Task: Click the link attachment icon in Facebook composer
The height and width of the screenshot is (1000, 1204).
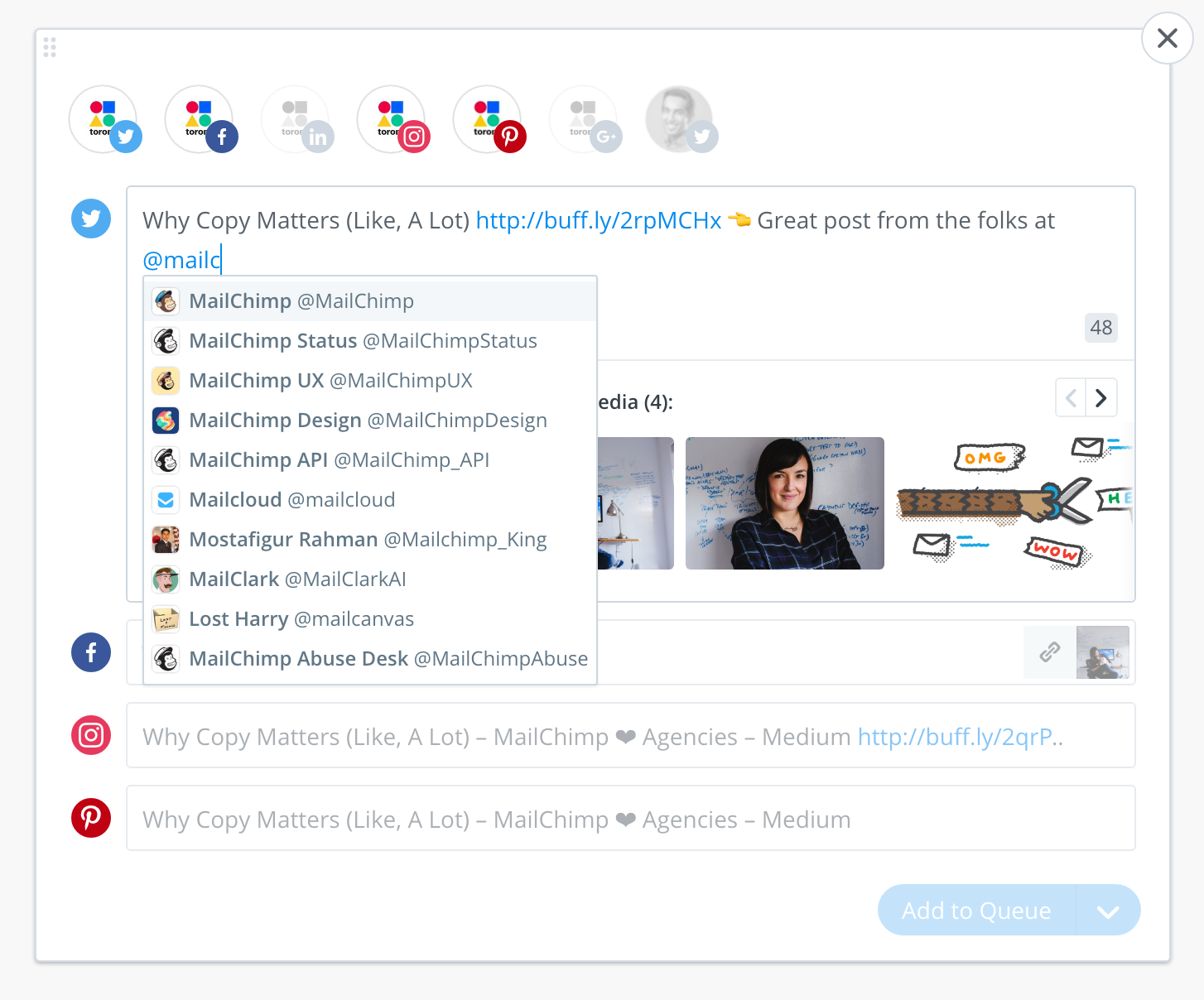Action: tap(1050, 652)
